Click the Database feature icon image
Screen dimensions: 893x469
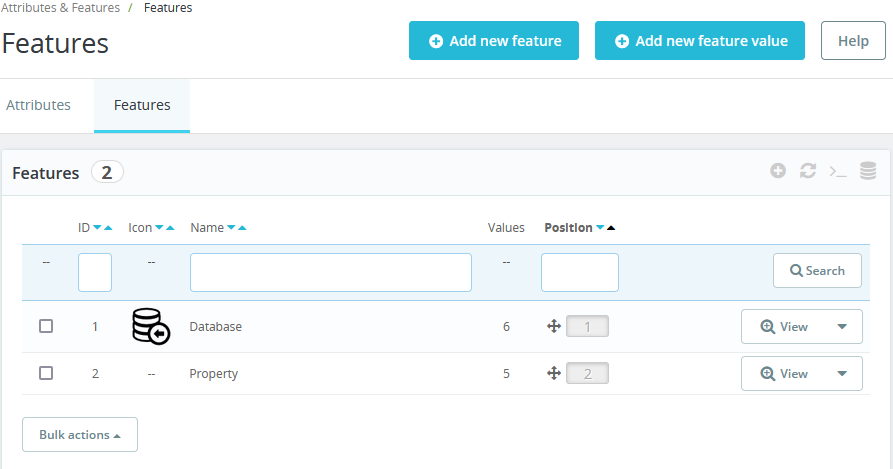[x=150, y=326]
